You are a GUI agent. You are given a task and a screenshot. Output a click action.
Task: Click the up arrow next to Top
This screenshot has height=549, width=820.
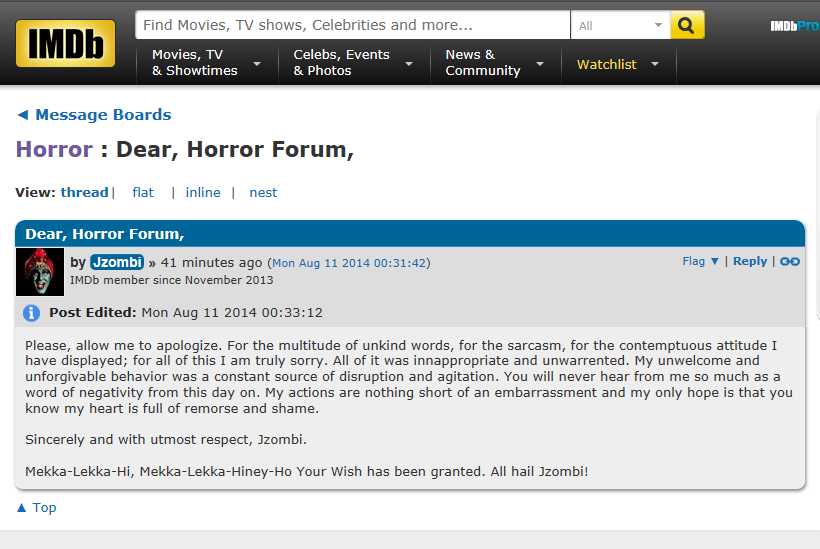(x=21, y=508)
